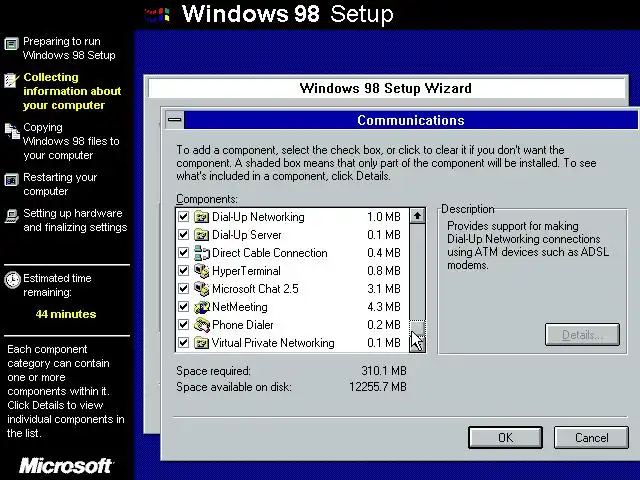Click Cancel in the Communications dialog

click(x=591, y=438)
